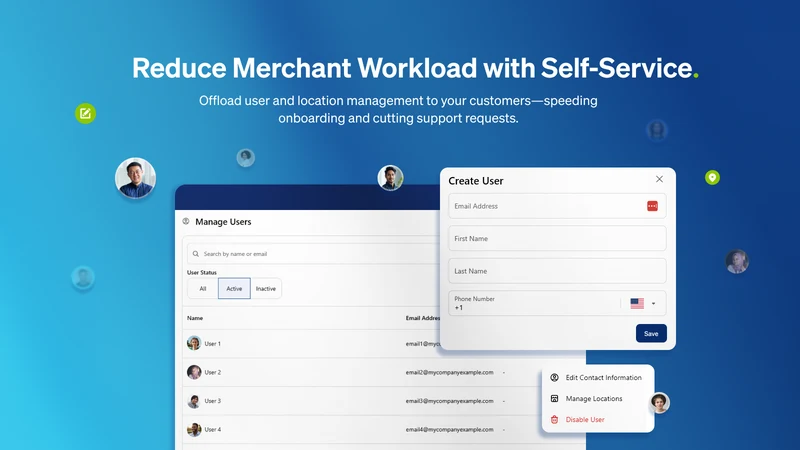The height and width of the screenshot is (450, 800).
Task: Click the Search by name or email box
Action: pyautogui.click(x=313, y=254)
